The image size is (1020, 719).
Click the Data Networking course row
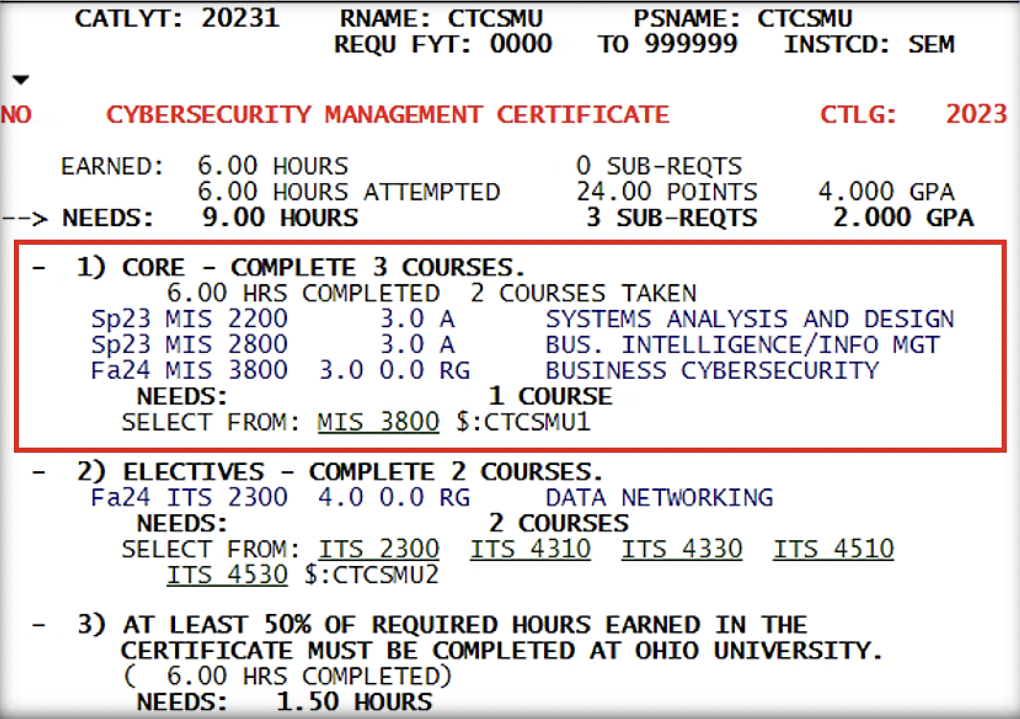(x=430, y=498)
